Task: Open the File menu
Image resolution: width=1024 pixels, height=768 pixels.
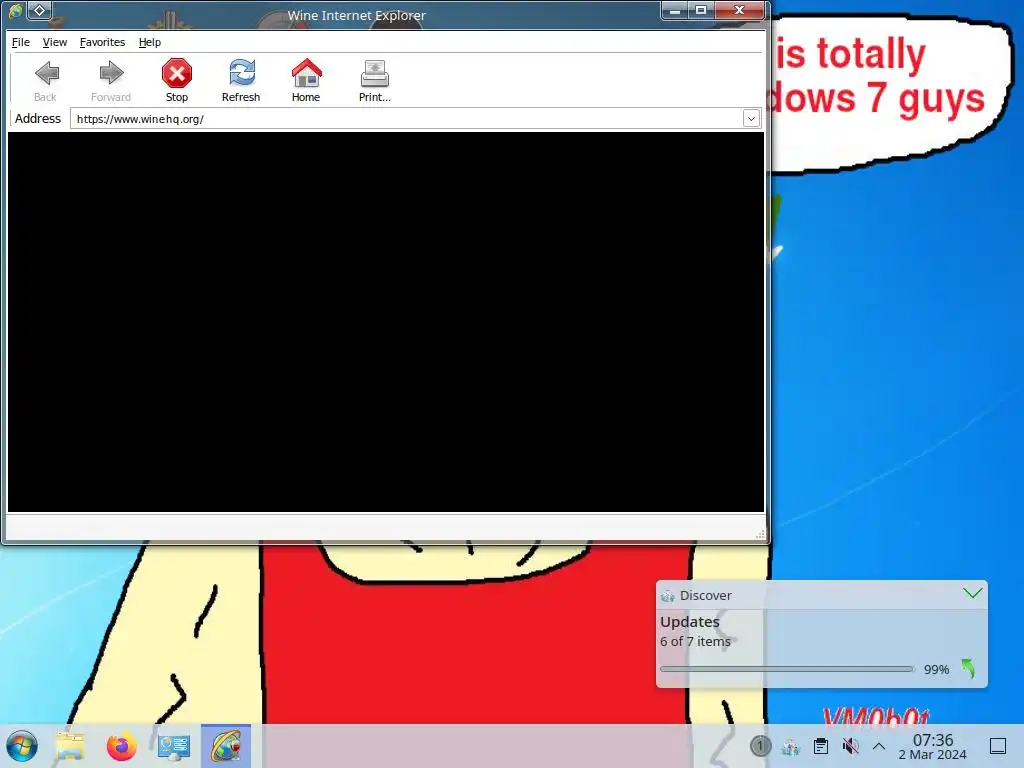Action: pos(21,42)
